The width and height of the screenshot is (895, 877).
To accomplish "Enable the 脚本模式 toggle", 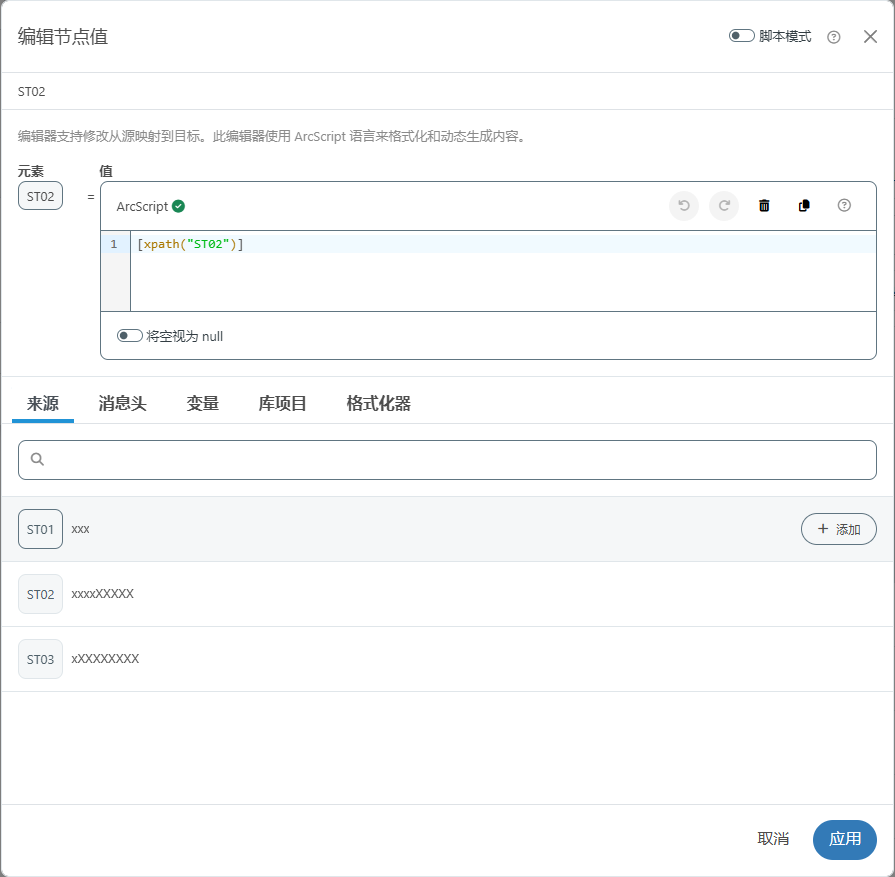I will (x=741, y=36).
